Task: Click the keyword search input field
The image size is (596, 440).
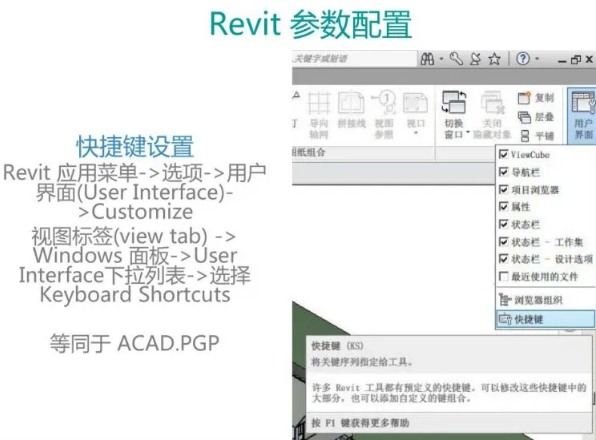Action: pyautogui.click(x=354, y=59)
